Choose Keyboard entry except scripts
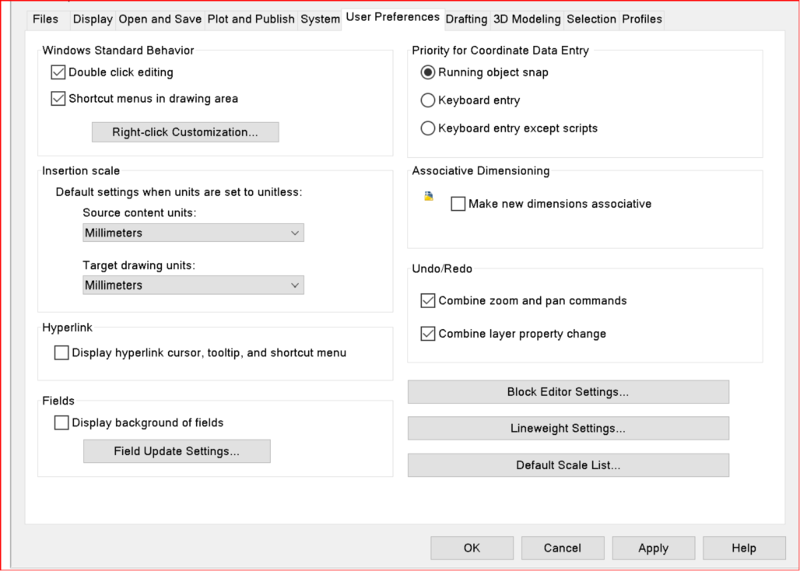 click(x=428, y=128)
